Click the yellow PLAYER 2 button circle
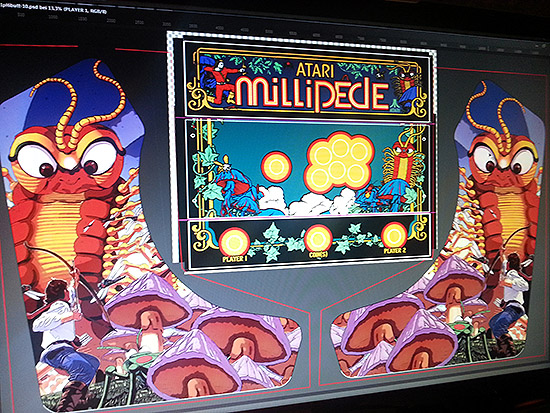 [394, 235]
